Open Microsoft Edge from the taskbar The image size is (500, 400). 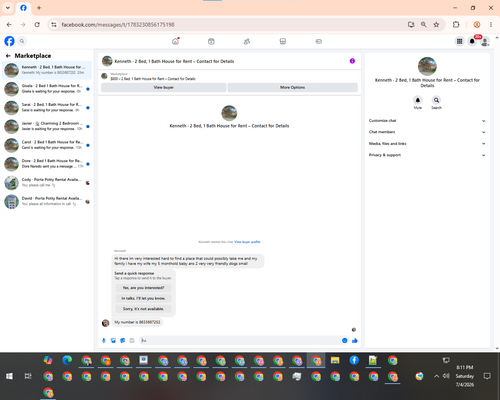click(67, 360)
